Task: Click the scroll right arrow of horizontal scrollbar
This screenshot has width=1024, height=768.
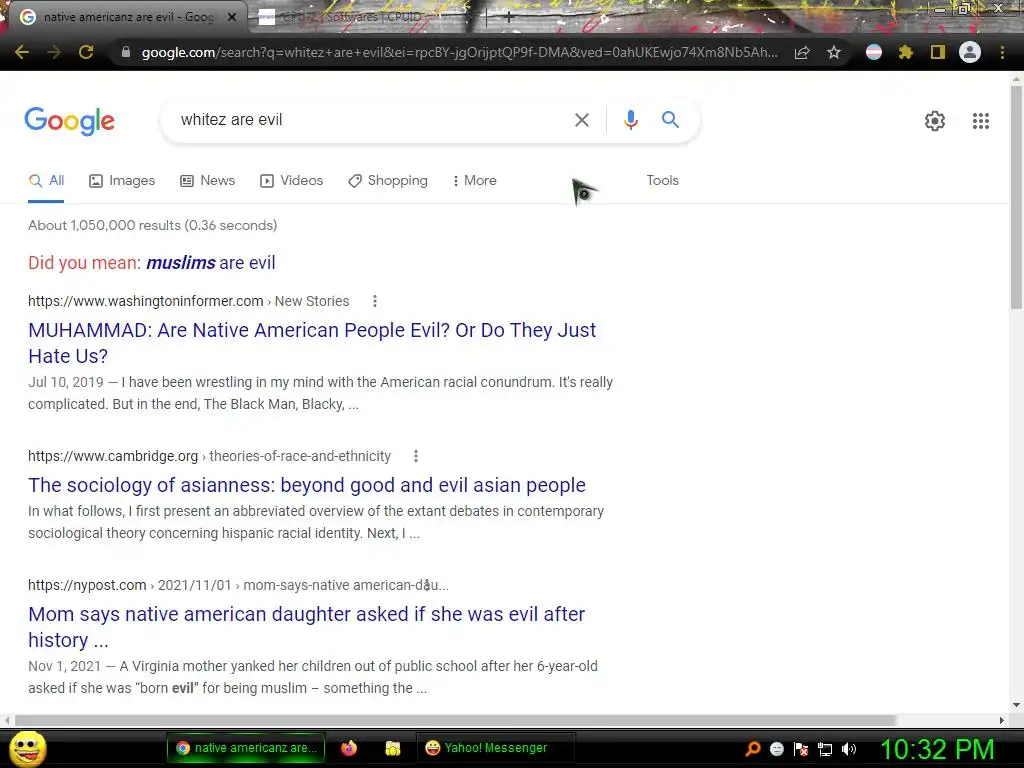Action: coord(1002,720)
